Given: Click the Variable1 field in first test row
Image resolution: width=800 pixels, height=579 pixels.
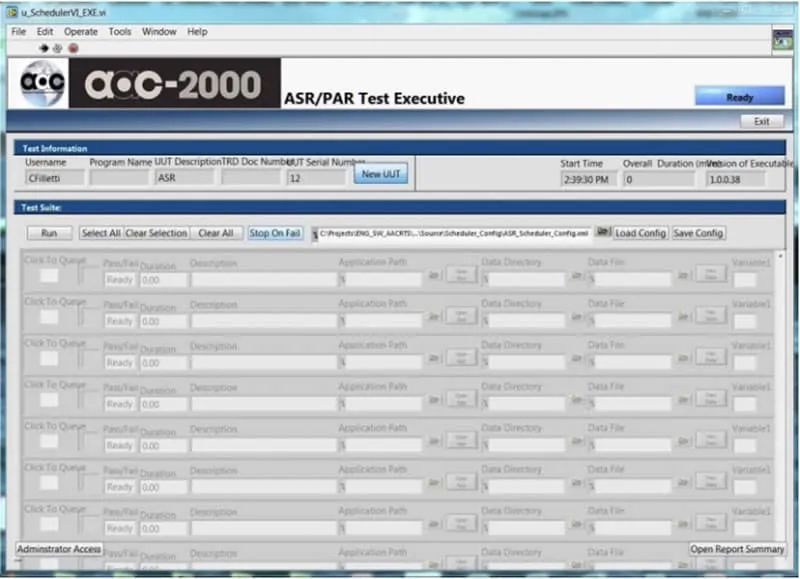Looking at the screenshot, I should point(745,280).
